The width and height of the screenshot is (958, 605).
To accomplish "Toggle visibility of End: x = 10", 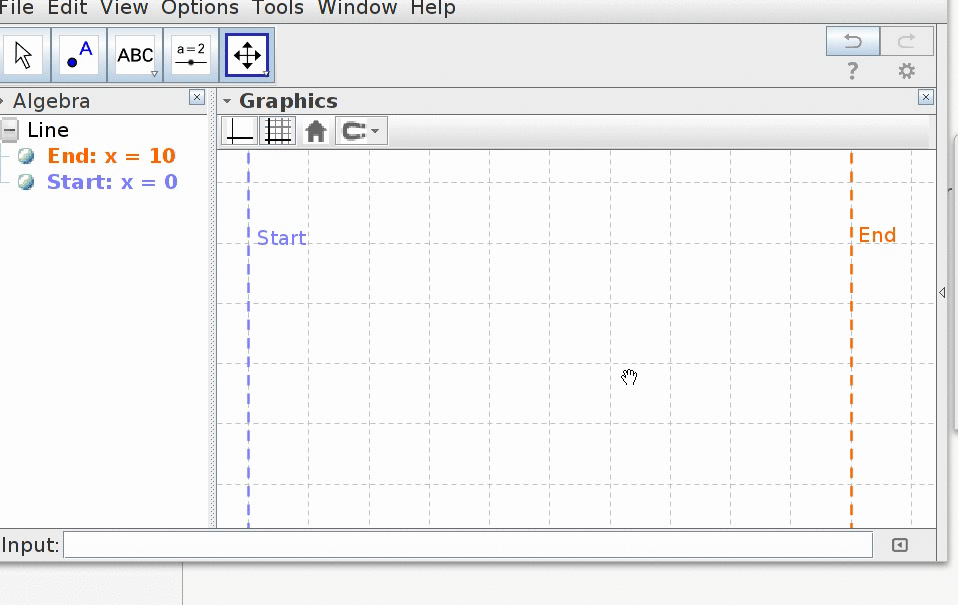I will [x=26, y=156].
